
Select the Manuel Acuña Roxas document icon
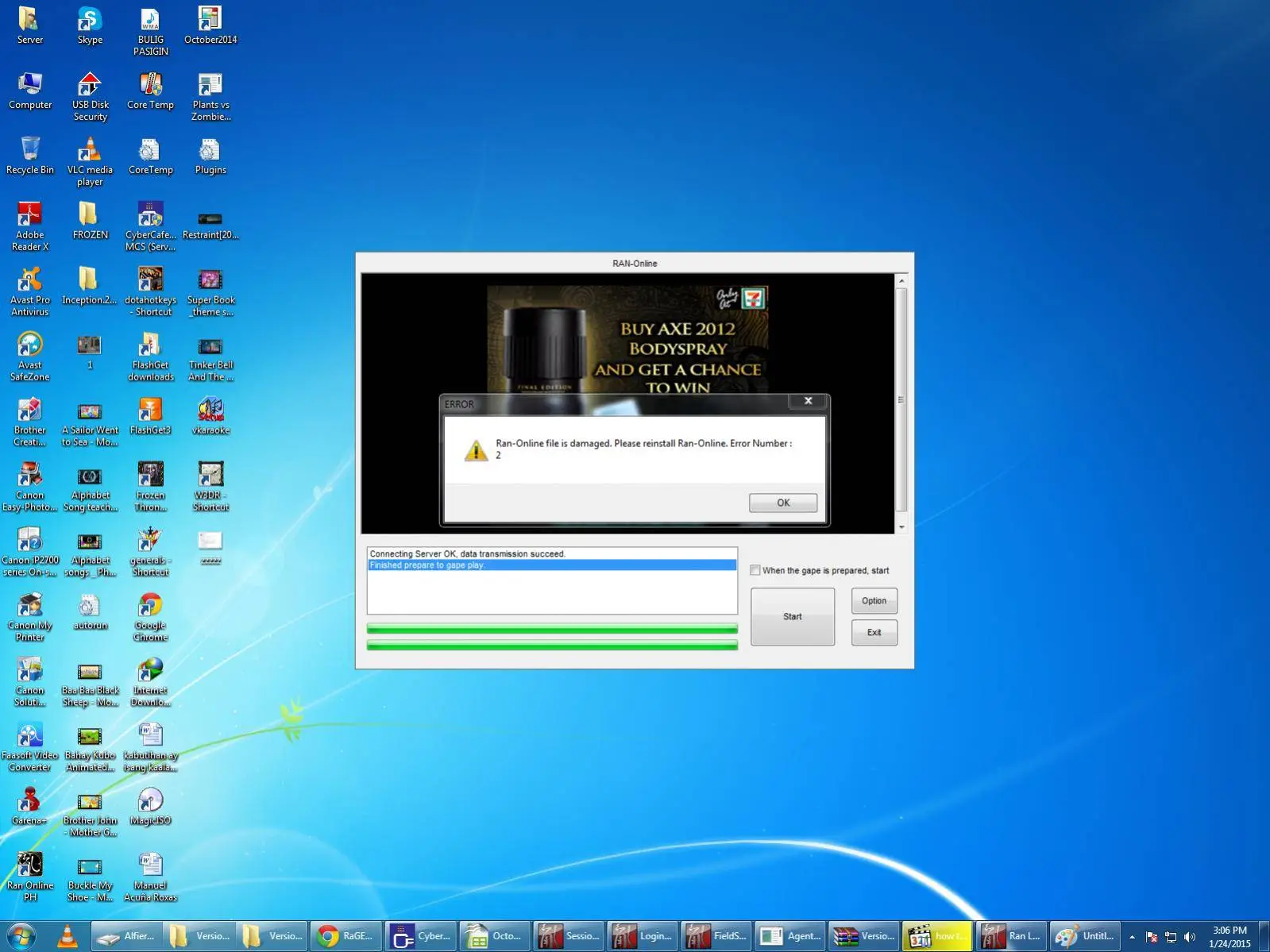(x=150, y=877)
